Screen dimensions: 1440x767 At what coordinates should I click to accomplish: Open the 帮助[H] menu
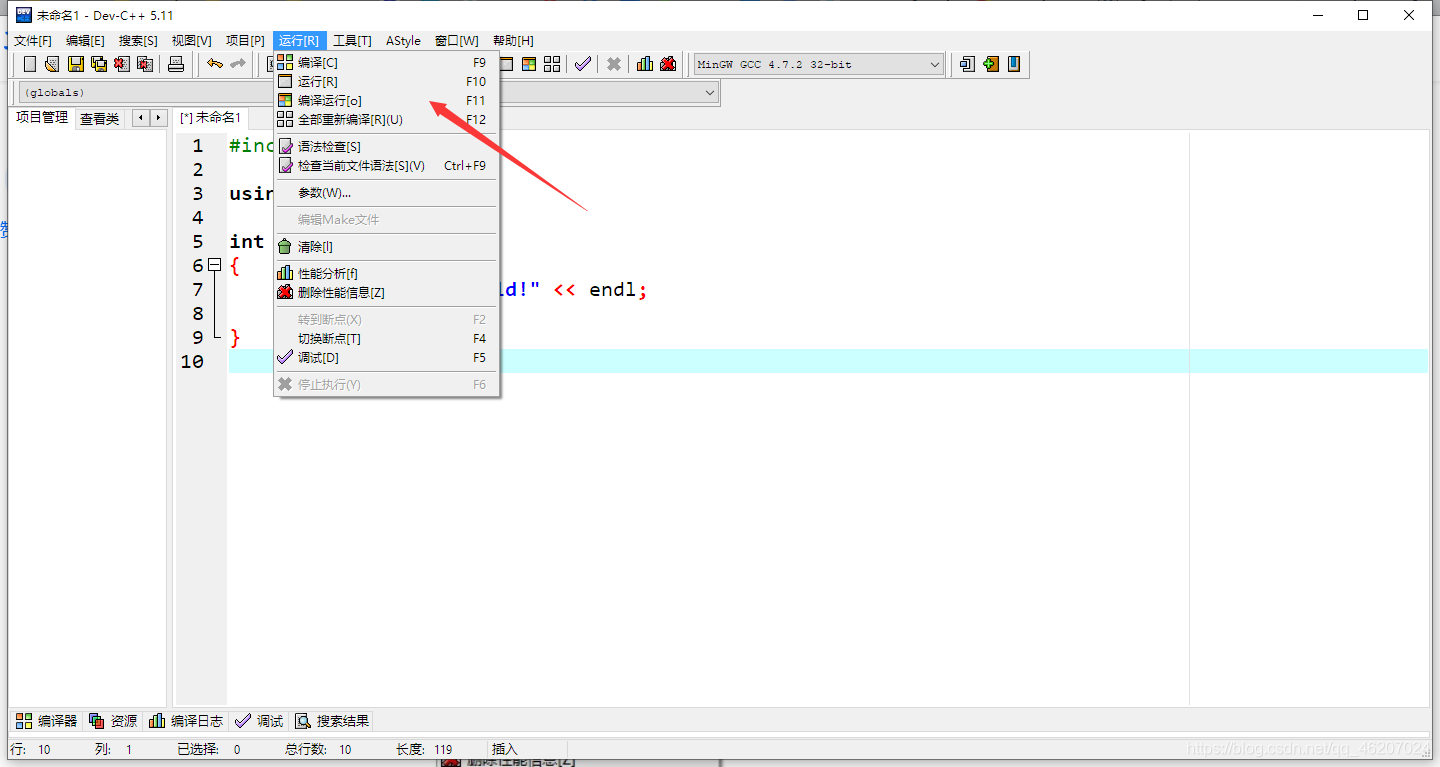click(x=513, y=40)
